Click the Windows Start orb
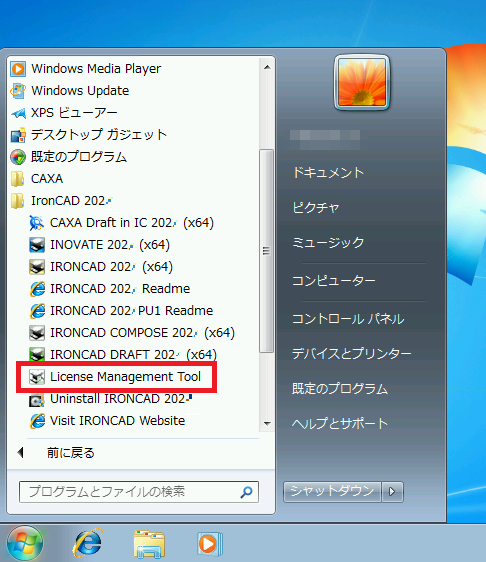The height and width of the screenshot is (562, 486). [25, 544]
